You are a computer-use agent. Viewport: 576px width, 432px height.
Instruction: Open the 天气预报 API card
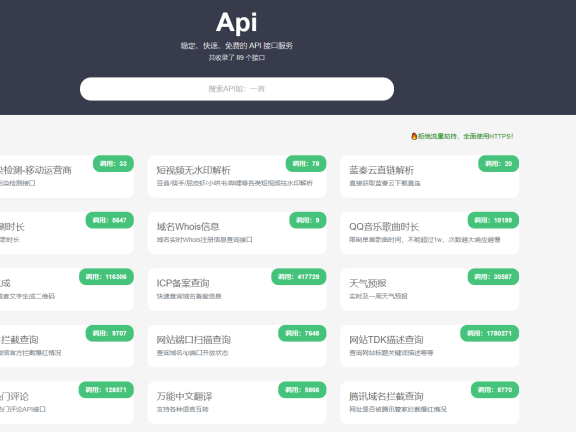point(429,289)
